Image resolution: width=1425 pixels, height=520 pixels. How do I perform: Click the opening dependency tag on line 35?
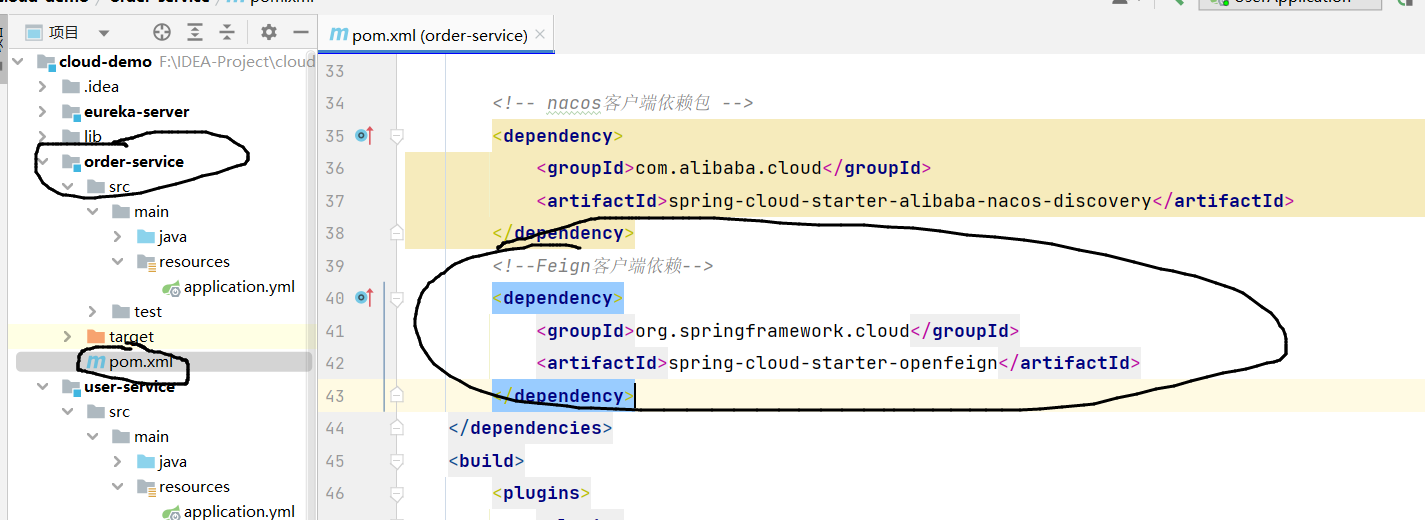pyautogui.click(x=558, y=135)
